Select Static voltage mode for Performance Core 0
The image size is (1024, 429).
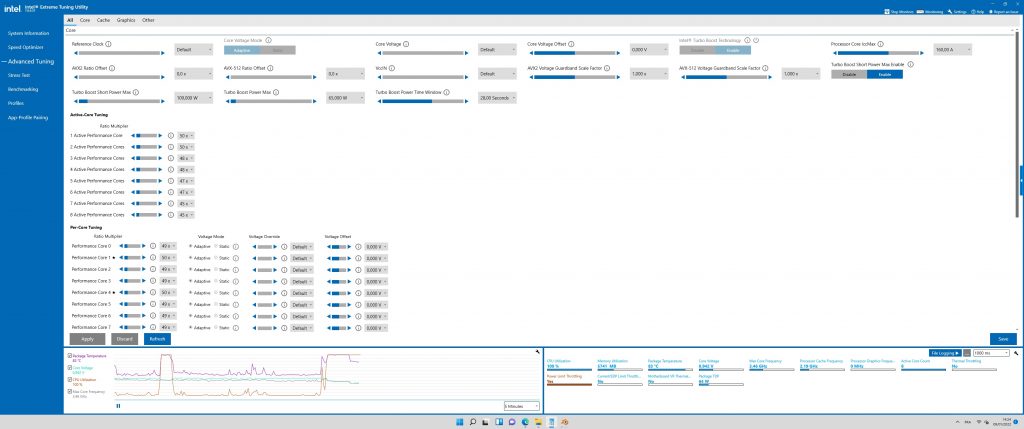coord(216,246)
